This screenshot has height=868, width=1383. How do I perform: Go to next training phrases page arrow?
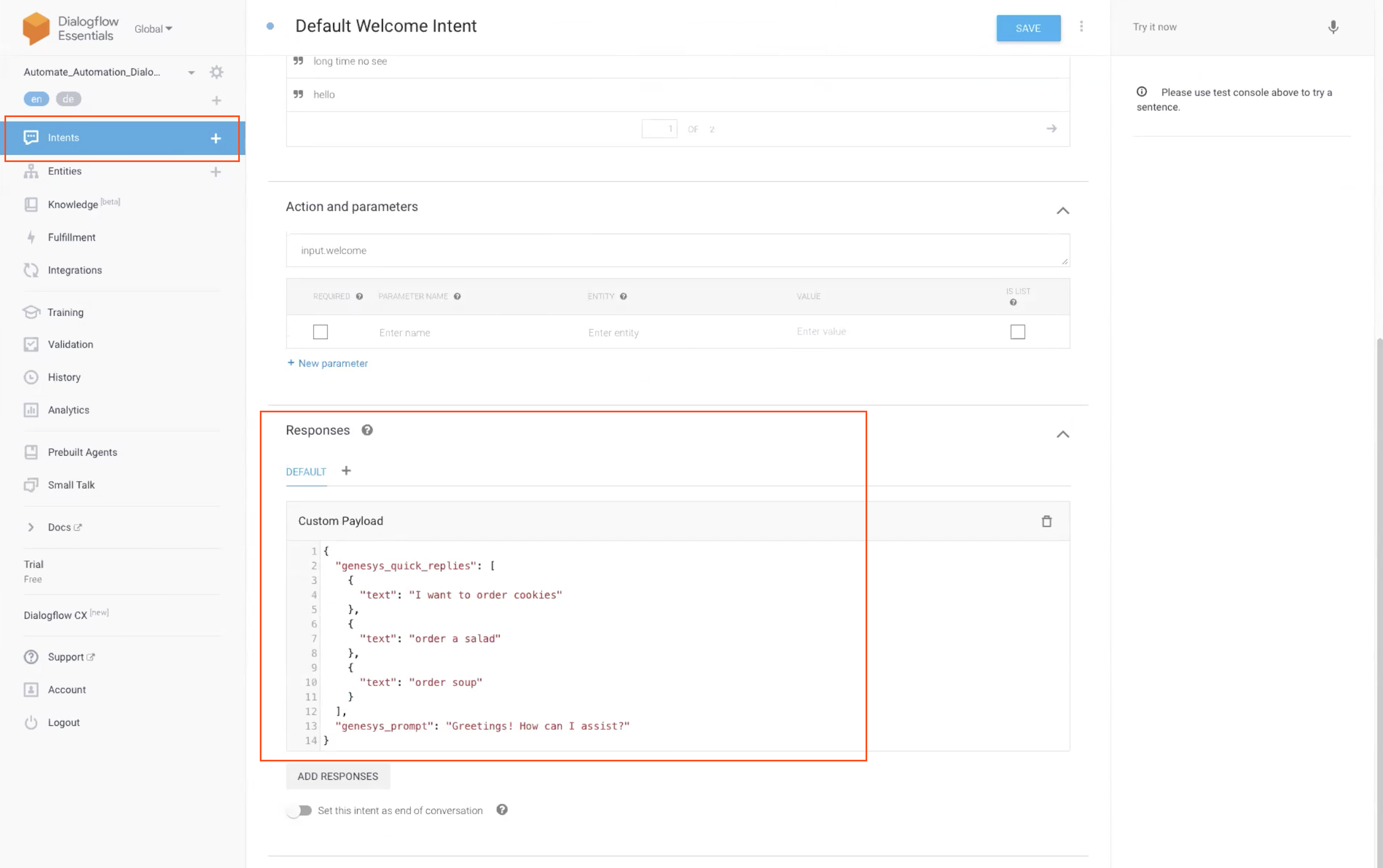(1051, 129)
